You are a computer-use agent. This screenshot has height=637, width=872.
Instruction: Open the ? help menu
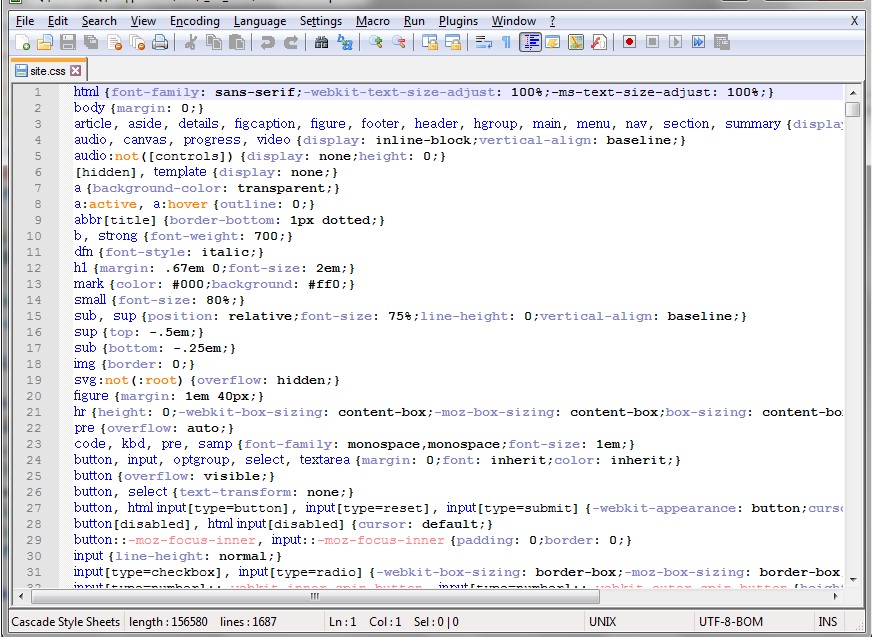point(552,21)
